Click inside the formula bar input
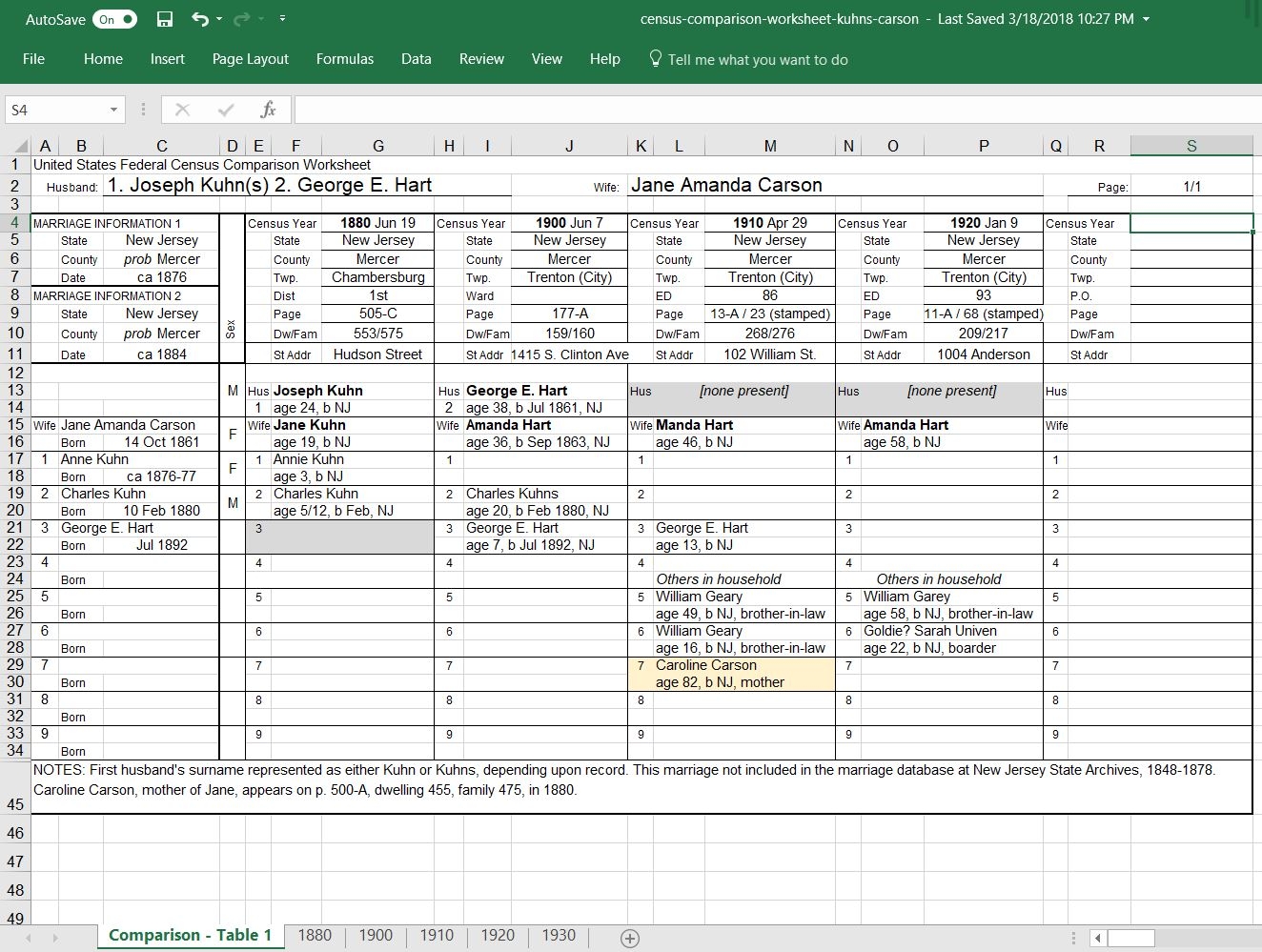The height and width of the screenshot is (952, 1262). pos(763,110)
